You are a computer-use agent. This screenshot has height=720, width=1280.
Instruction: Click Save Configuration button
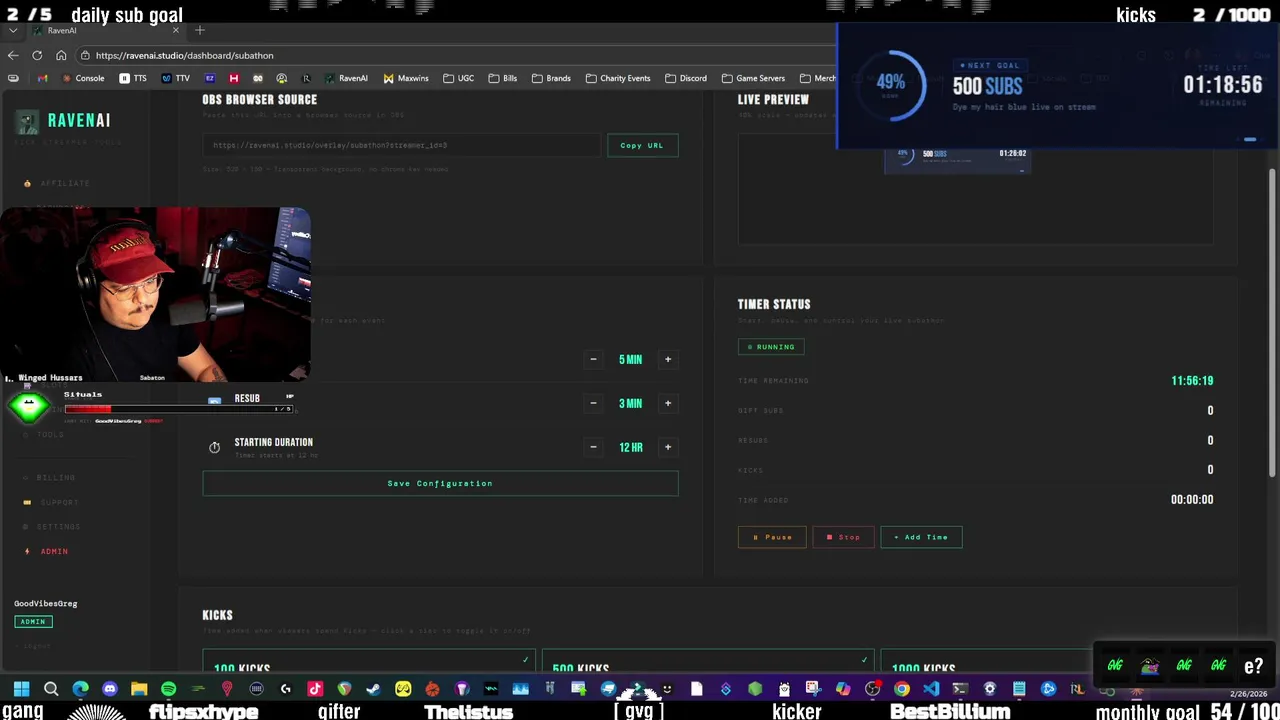440,483
